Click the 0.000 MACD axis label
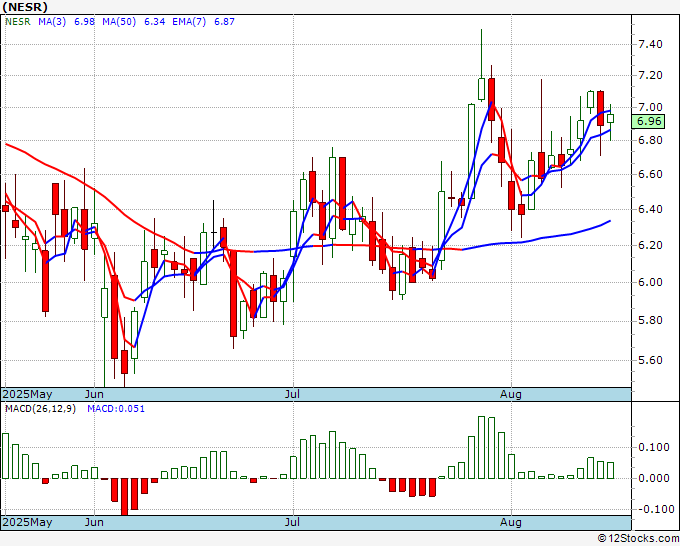The height and width of the screenshot is (546, 680). pyautogui.click(x=654, y=478)
